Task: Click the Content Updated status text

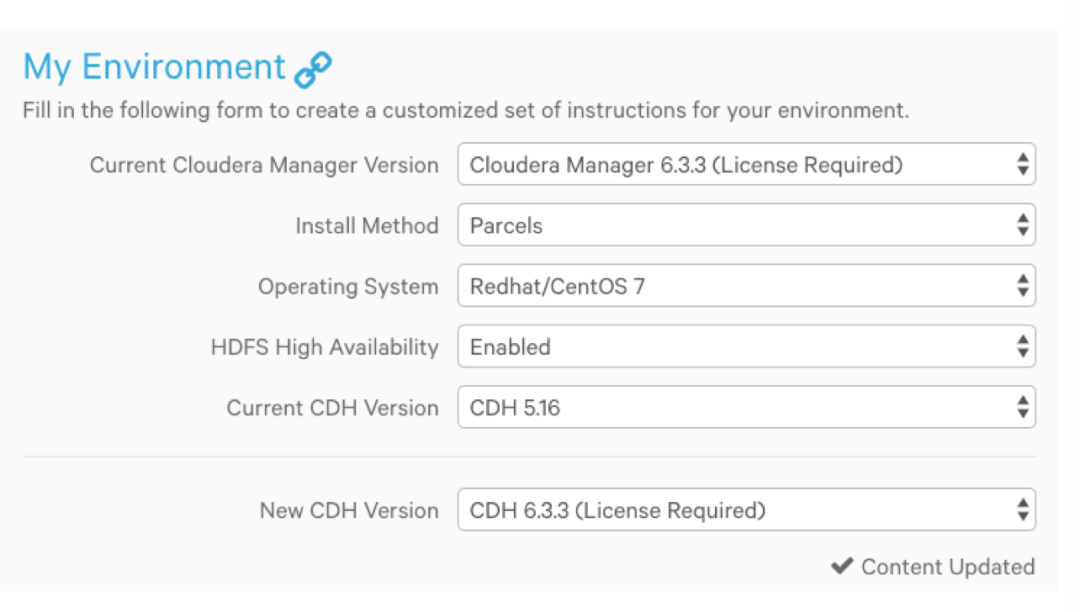Action: (x=947, y=567)
